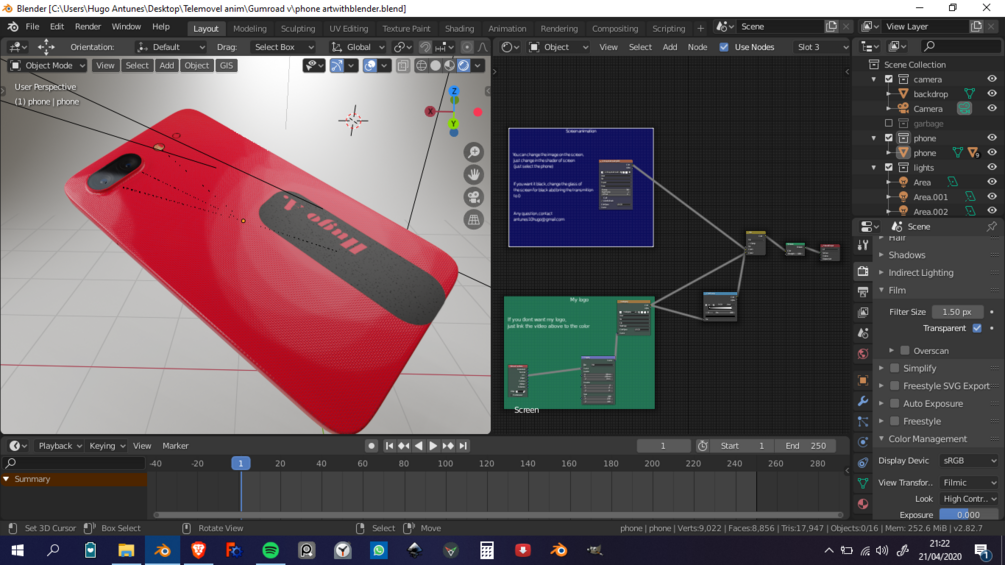Open the Display Device sRGB dropdown

click(969, 461)
